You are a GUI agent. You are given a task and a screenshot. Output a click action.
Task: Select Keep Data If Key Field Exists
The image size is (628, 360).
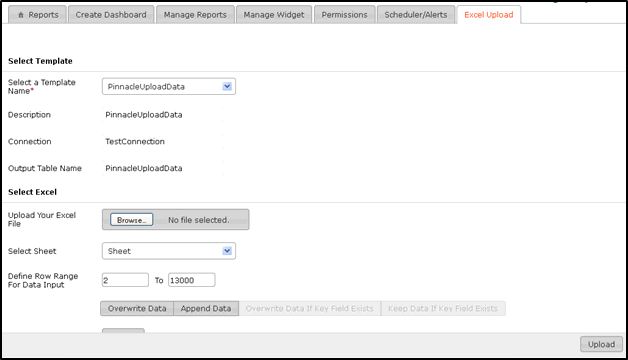[443, 308]
